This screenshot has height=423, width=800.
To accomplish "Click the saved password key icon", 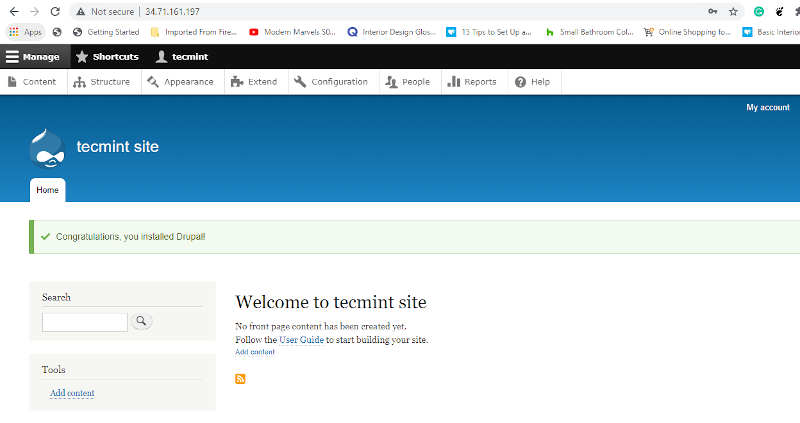I will tap(712, 12).
